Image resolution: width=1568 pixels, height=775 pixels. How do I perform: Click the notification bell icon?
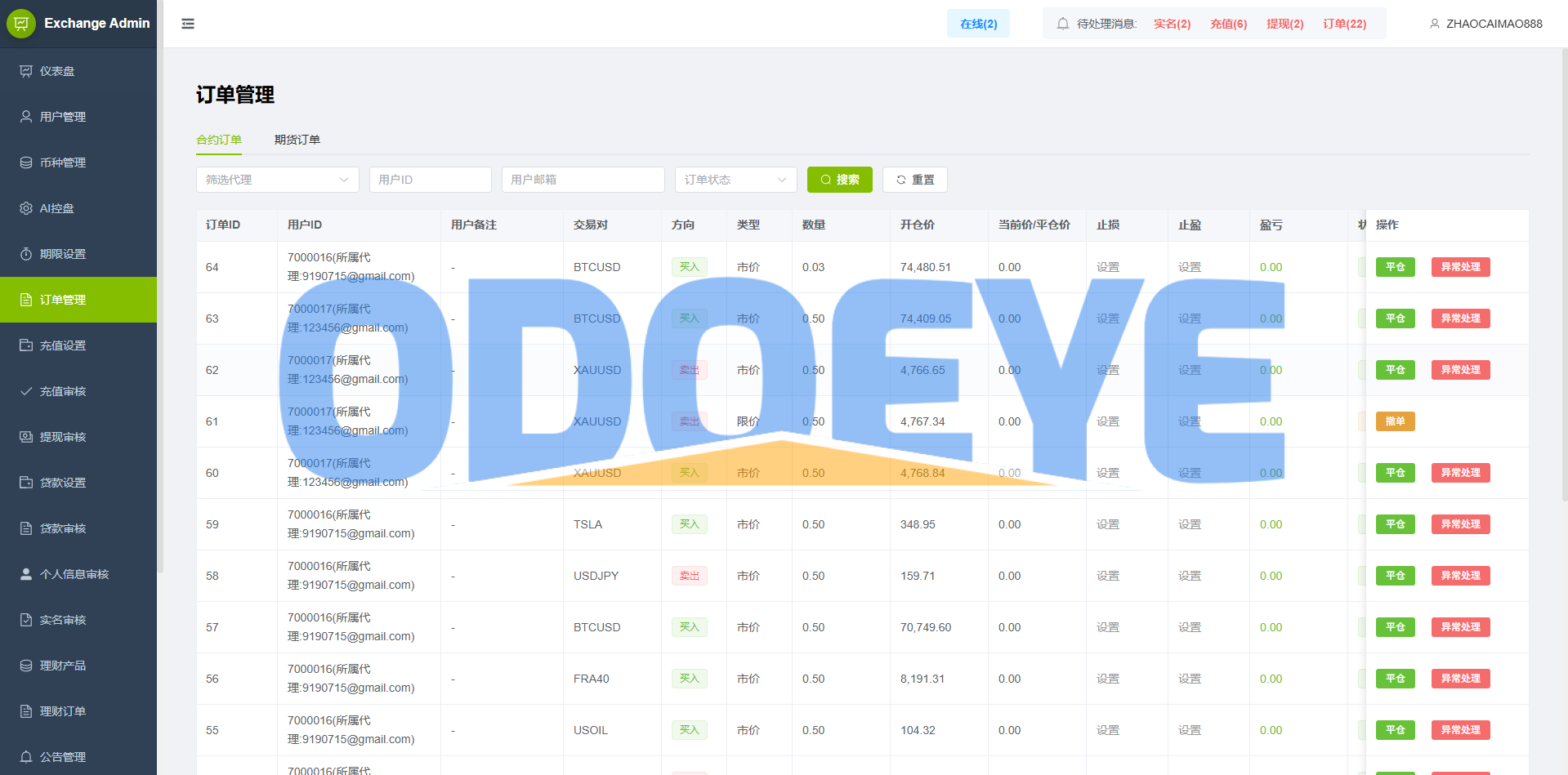pos(1062,24)
